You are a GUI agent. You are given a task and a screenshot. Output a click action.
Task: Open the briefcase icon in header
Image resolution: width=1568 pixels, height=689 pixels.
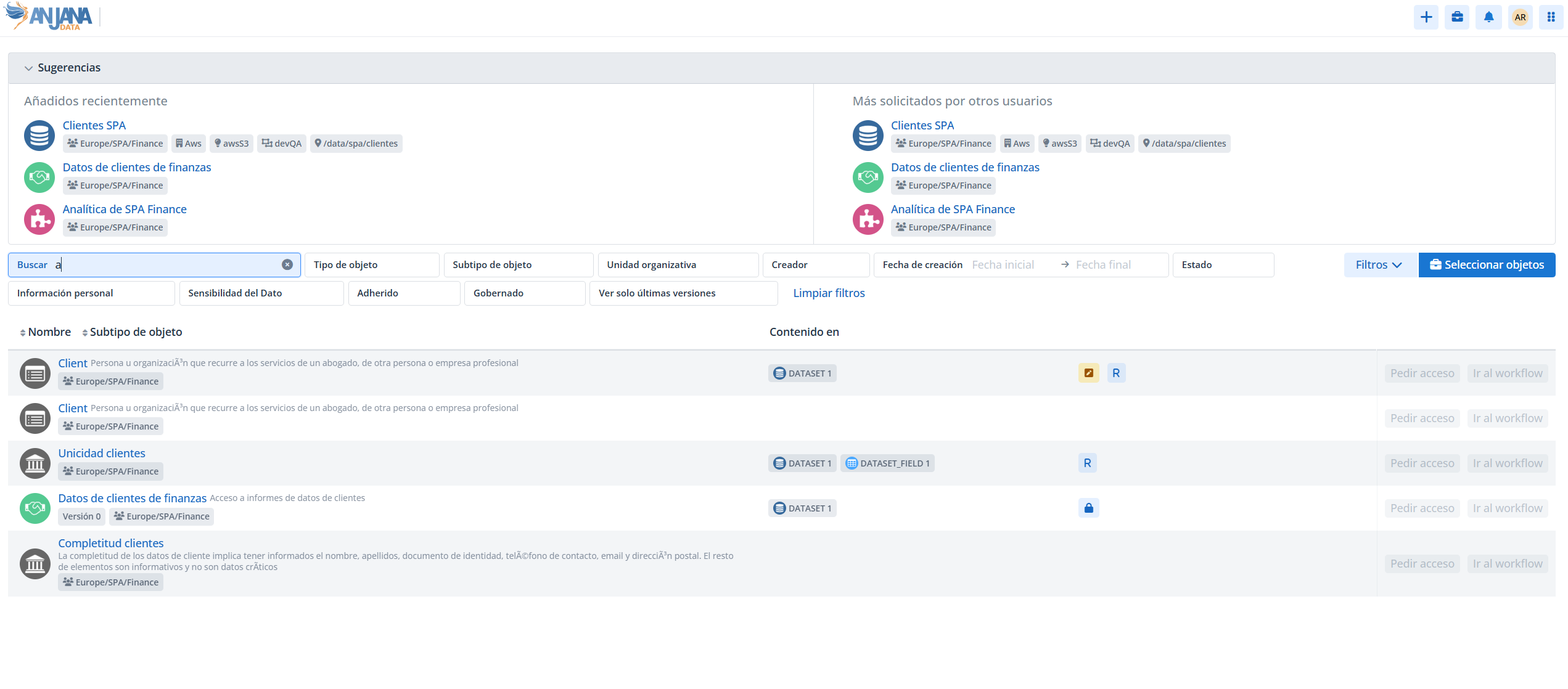pos(1457,17)
